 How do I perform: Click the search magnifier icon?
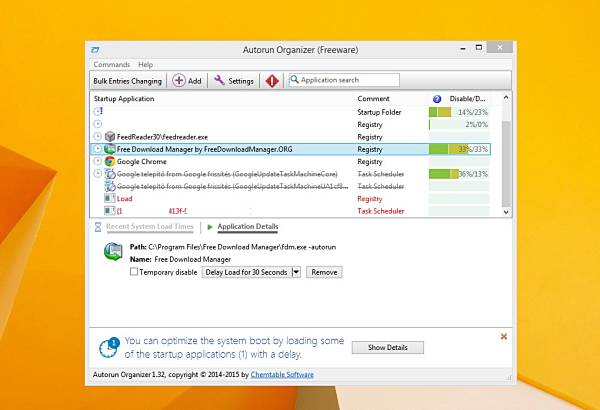[x=294, y=80]
